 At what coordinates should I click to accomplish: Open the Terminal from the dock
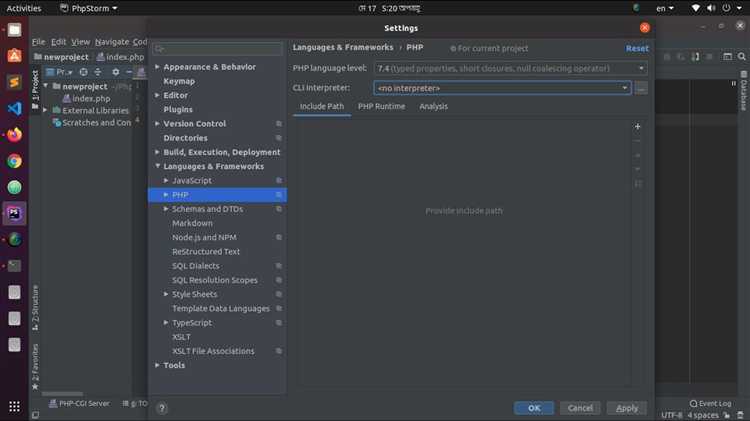(14, 266)
